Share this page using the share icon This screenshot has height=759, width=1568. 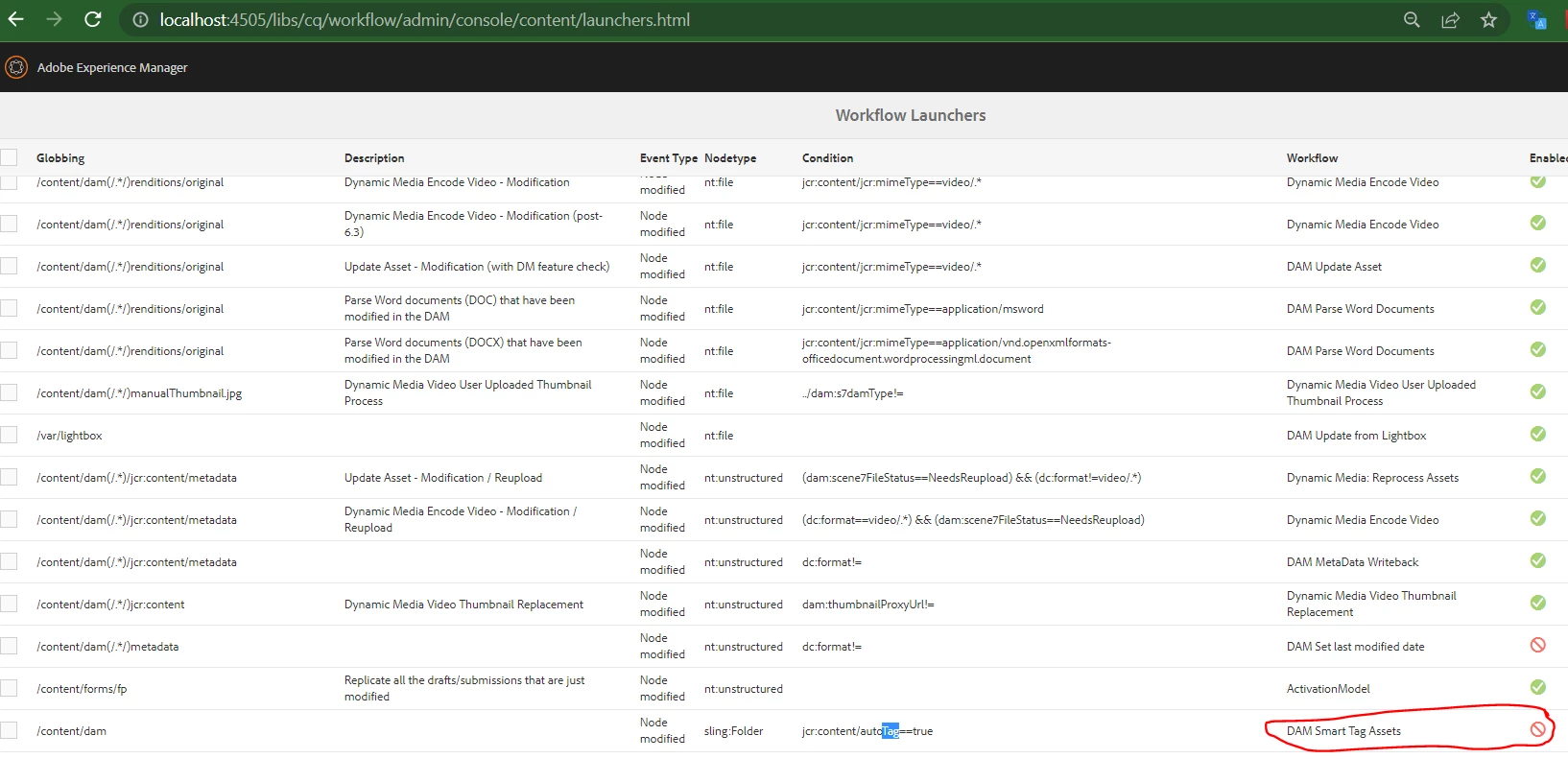[1450, 19]
